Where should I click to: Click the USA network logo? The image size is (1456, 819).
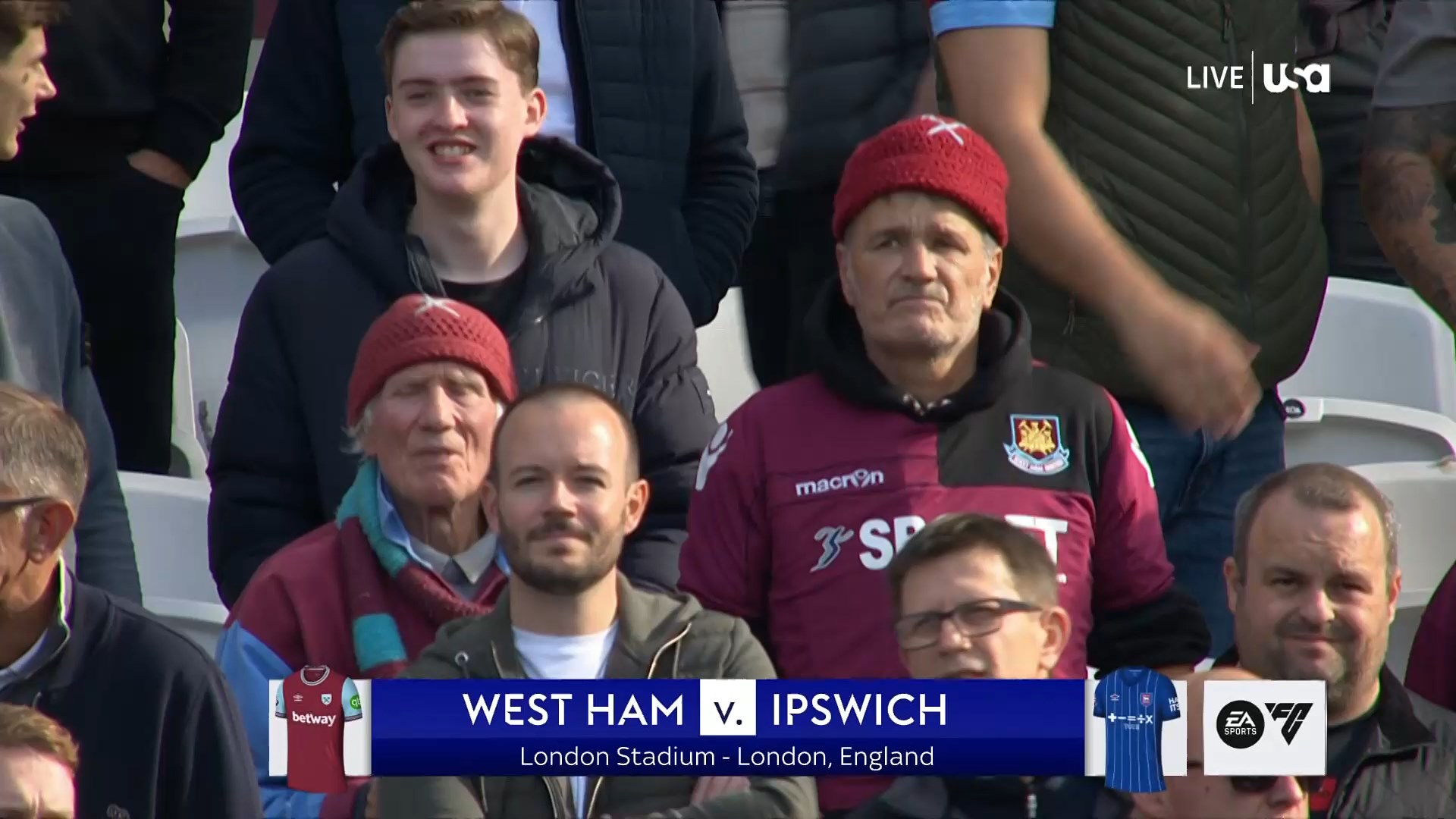pos(1296,77)
